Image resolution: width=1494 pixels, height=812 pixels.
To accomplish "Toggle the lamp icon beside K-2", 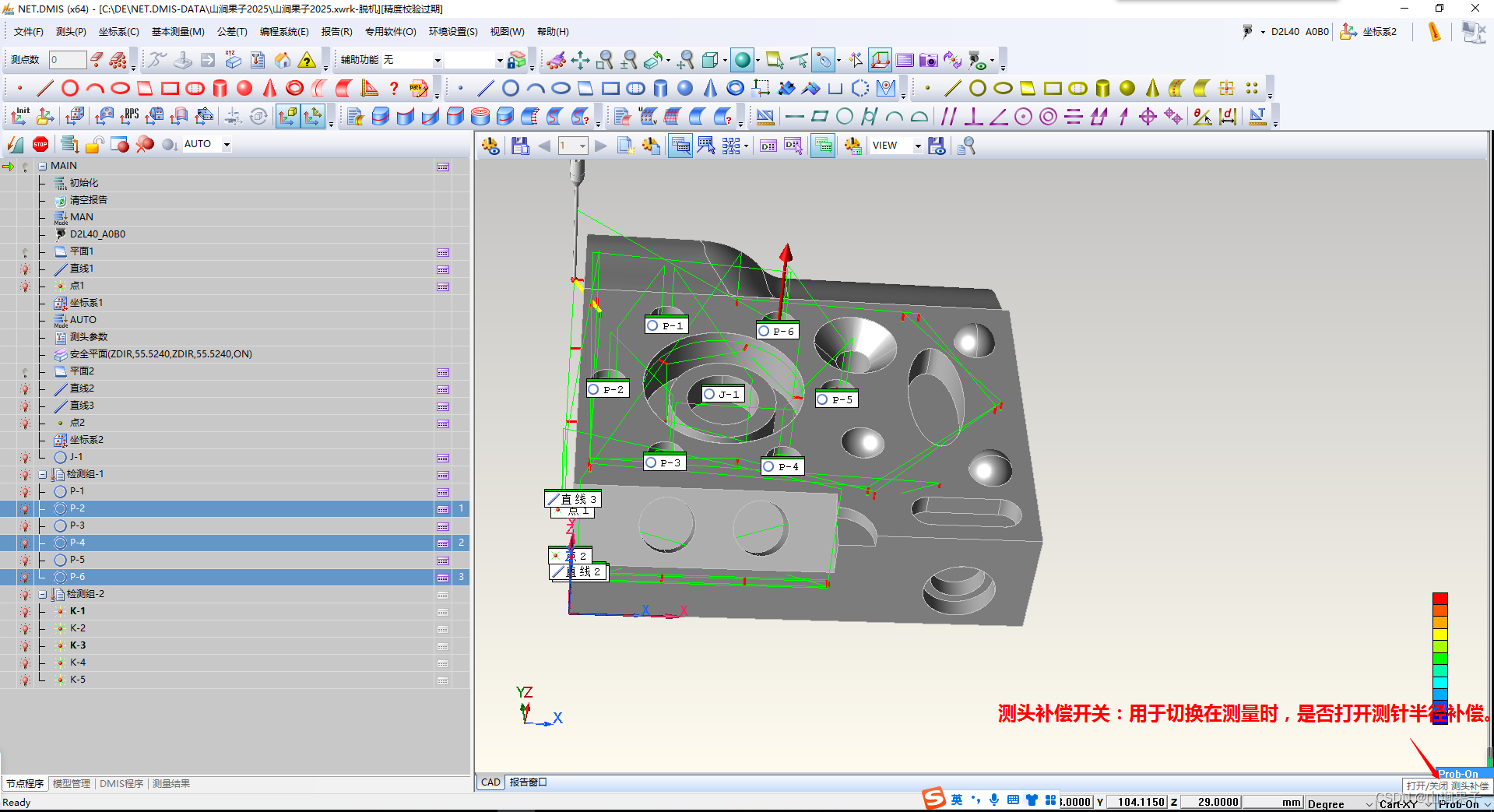I will (25, 628).
